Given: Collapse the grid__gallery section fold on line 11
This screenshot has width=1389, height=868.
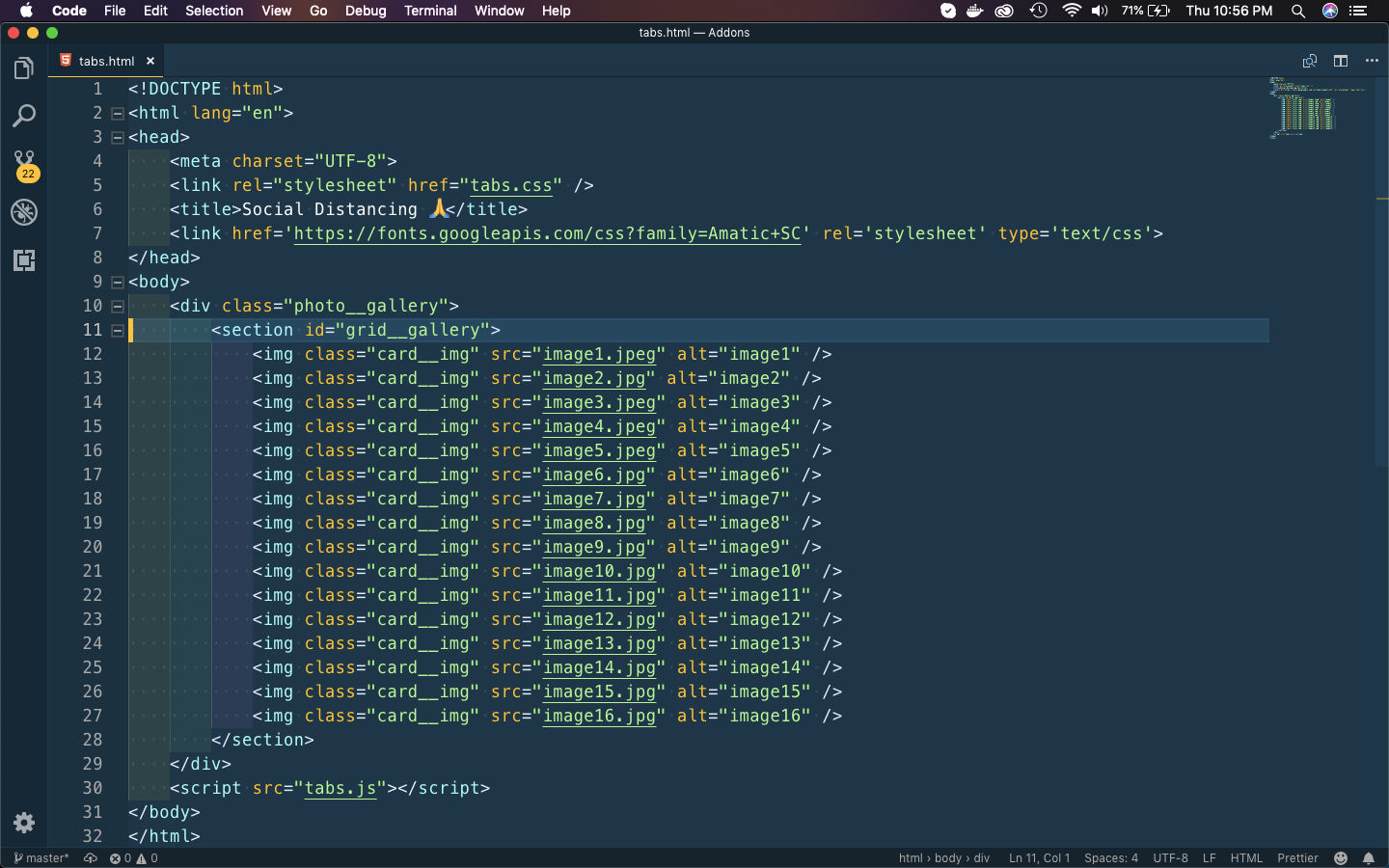Looking at the screenshot, I should [118, 330].
